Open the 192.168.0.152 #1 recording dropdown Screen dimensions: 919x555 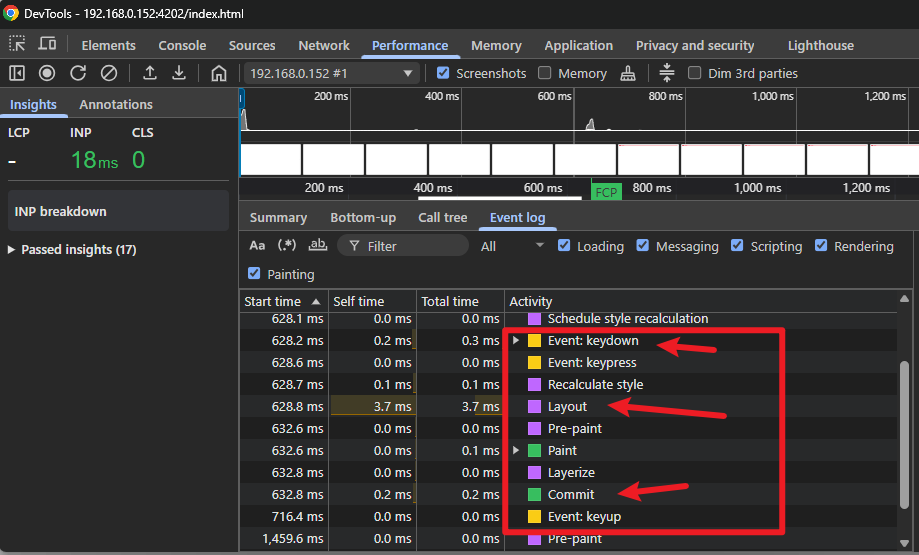tap(332, 73)
